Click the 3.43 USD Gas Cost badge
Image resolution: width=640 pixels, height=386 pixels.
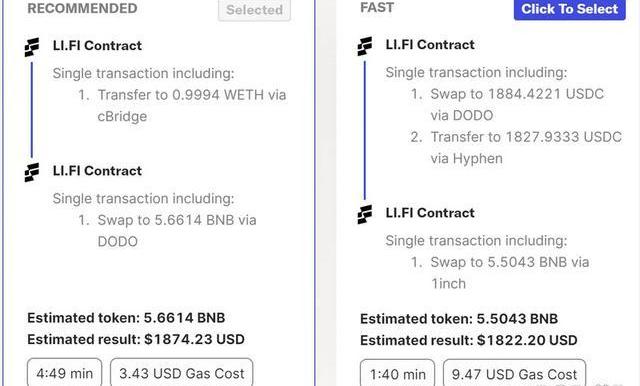click(182, 372)
